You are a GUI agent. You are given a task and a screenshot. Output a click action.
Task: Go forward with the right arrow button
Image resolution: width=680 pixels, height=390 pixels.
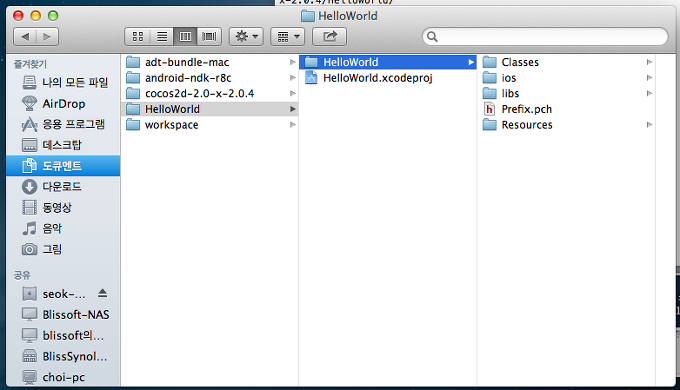47,37
